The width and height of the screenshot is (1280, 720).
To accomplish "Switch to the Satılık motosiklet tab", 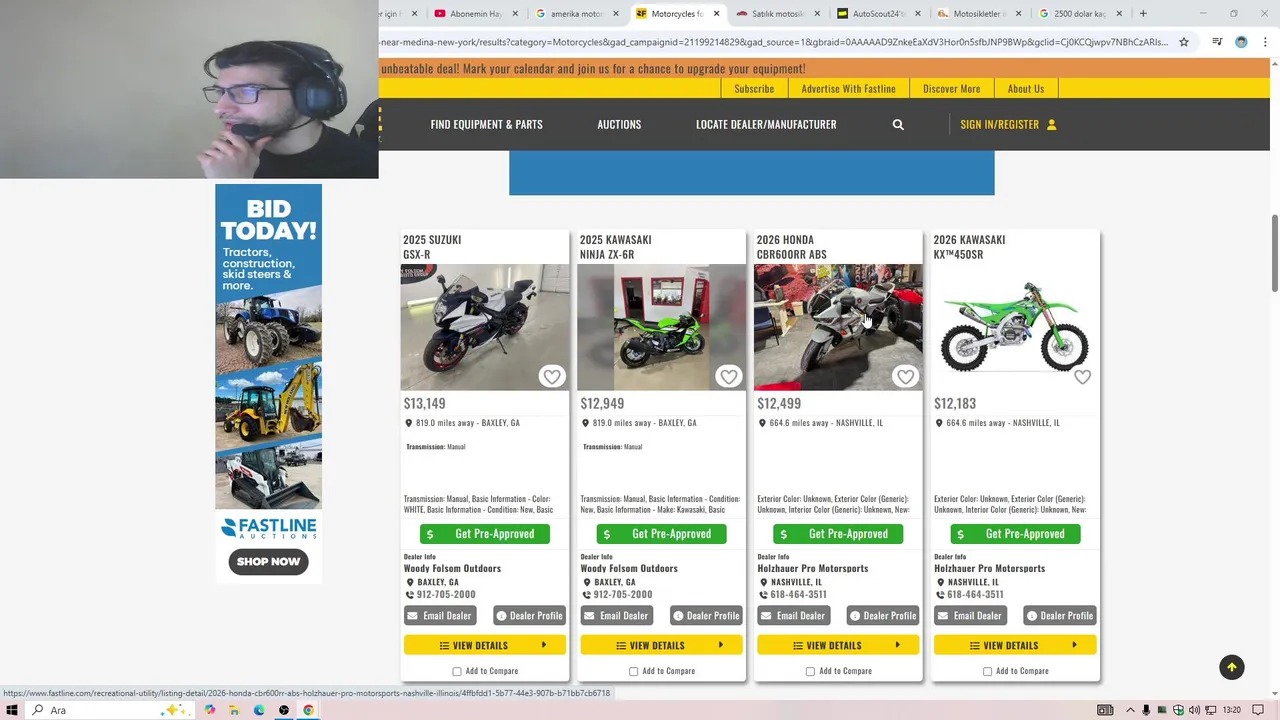I will pos(777,14).
